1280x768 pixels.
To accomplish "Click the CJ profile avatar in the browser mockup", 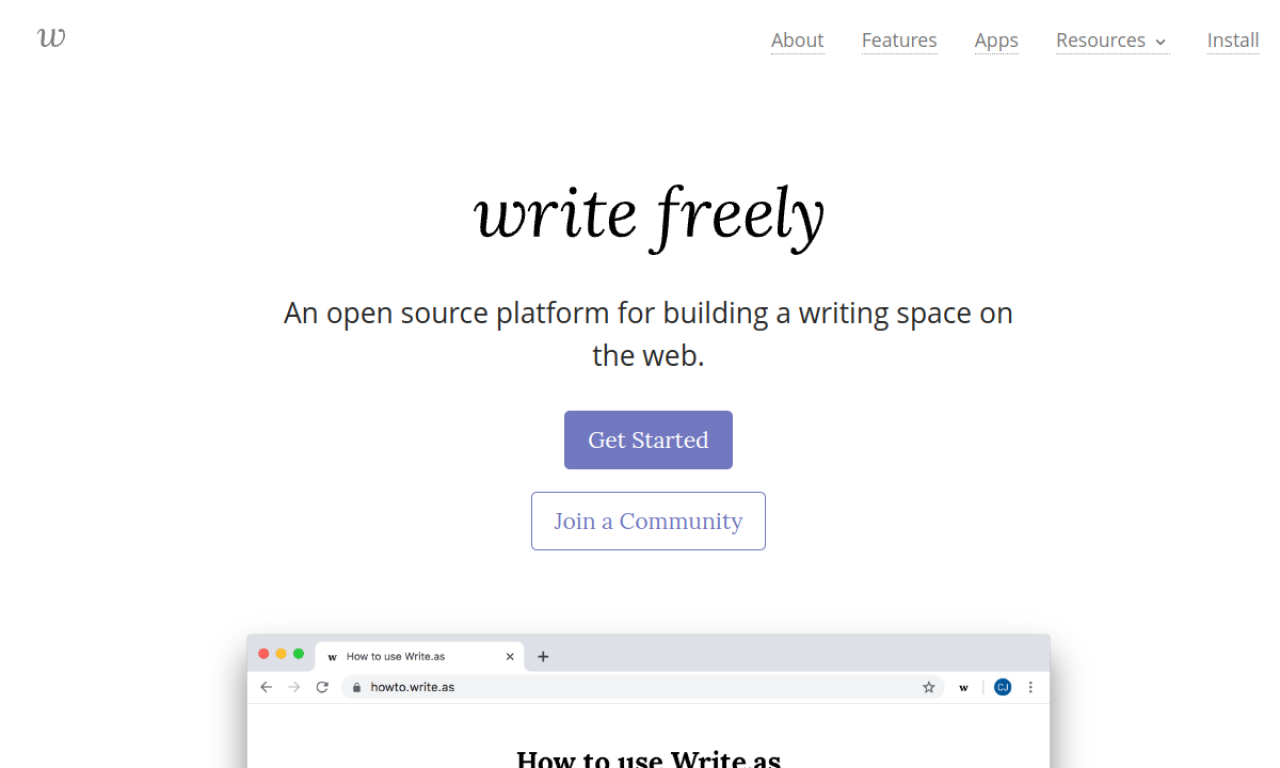I will coord(1002,687).
